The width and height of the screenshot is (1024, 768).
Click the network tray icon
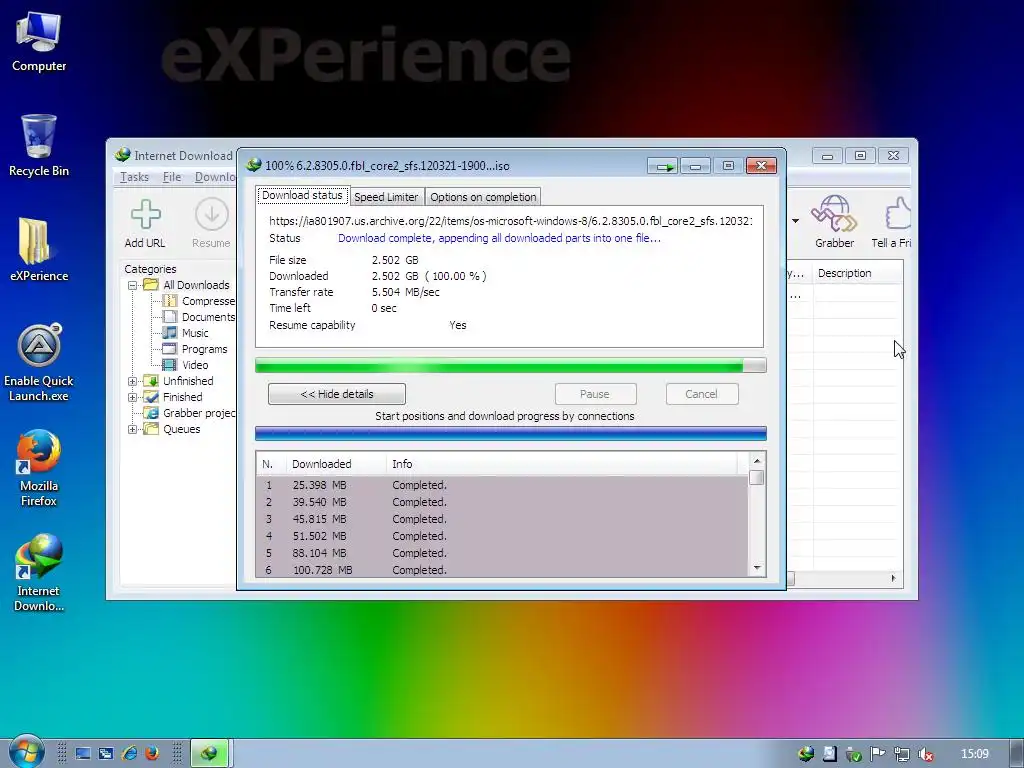coord(901,754)
